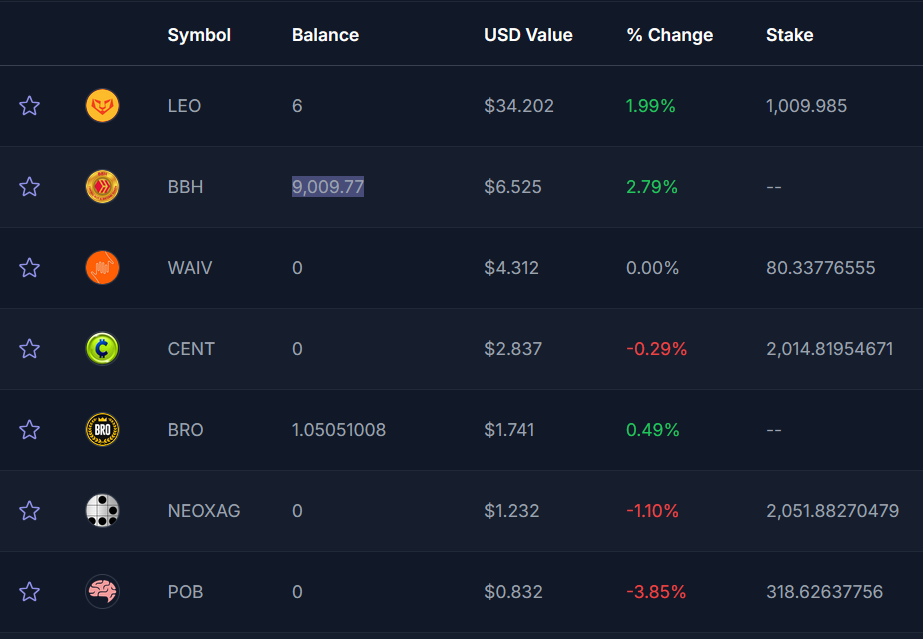Star the WAIV token row
Viewport: 923px width, 639px height.
tap(30, 268)
